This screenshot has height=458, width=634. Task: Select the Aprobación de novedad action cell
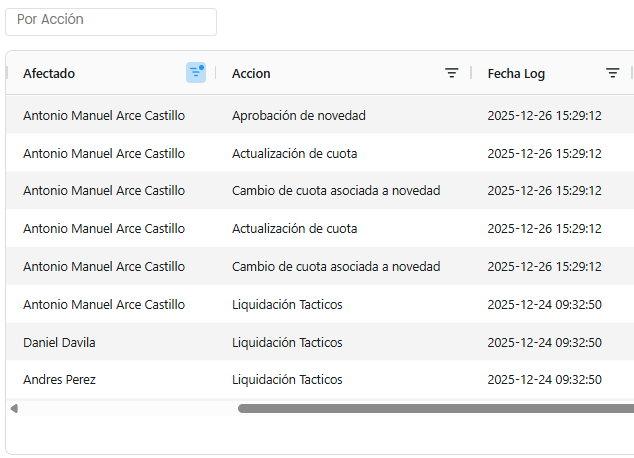(x=298, y=115)
